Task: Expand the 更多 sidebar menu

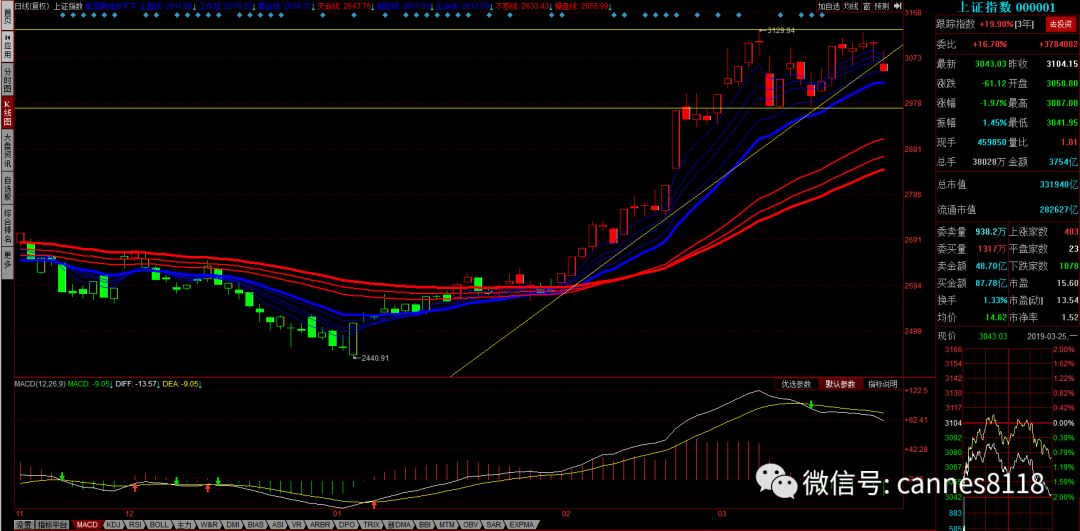Action: (6, 258)
